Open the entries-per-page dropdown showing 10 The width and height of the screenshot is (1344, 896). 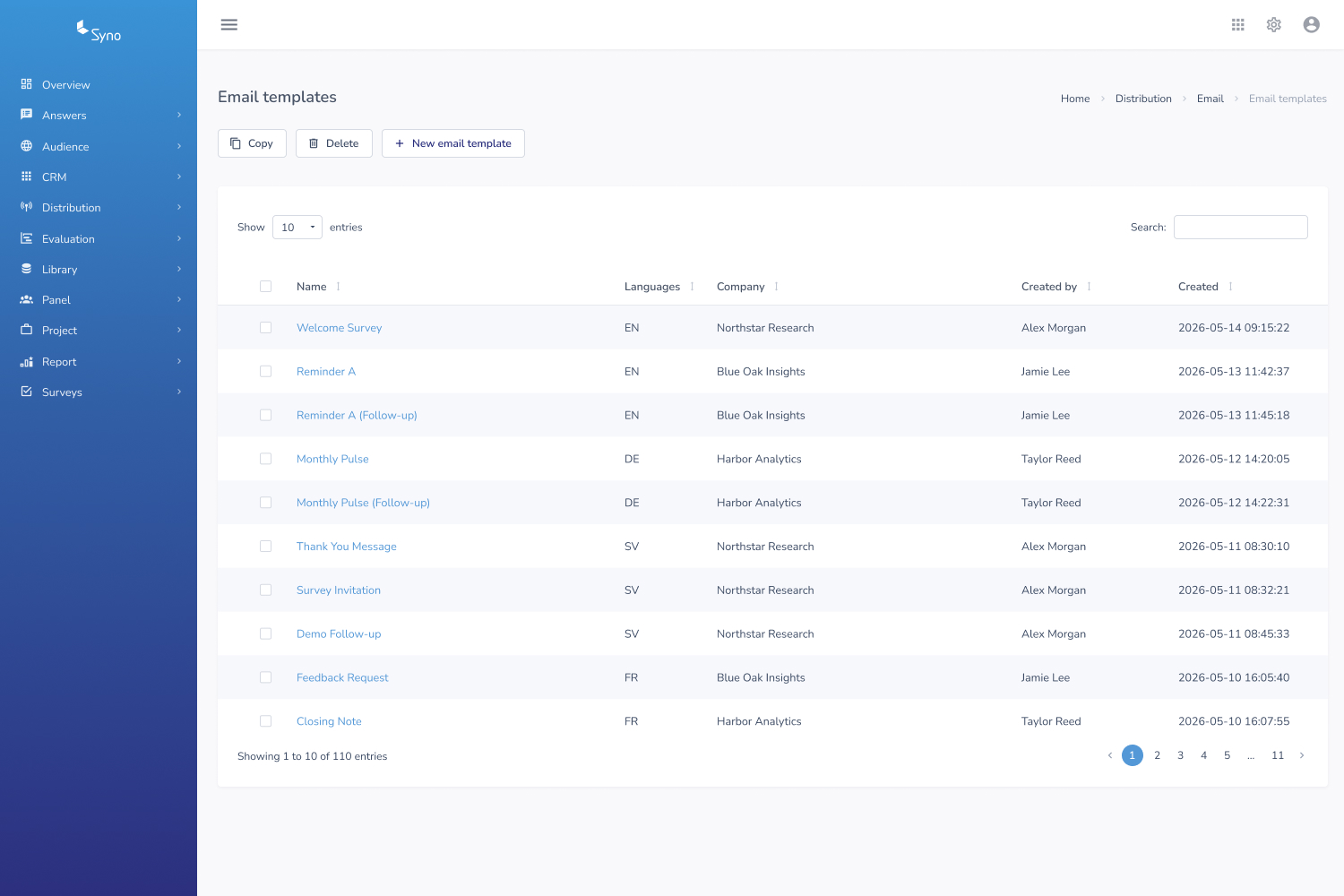pyautogui.click(x=297, y=228)
